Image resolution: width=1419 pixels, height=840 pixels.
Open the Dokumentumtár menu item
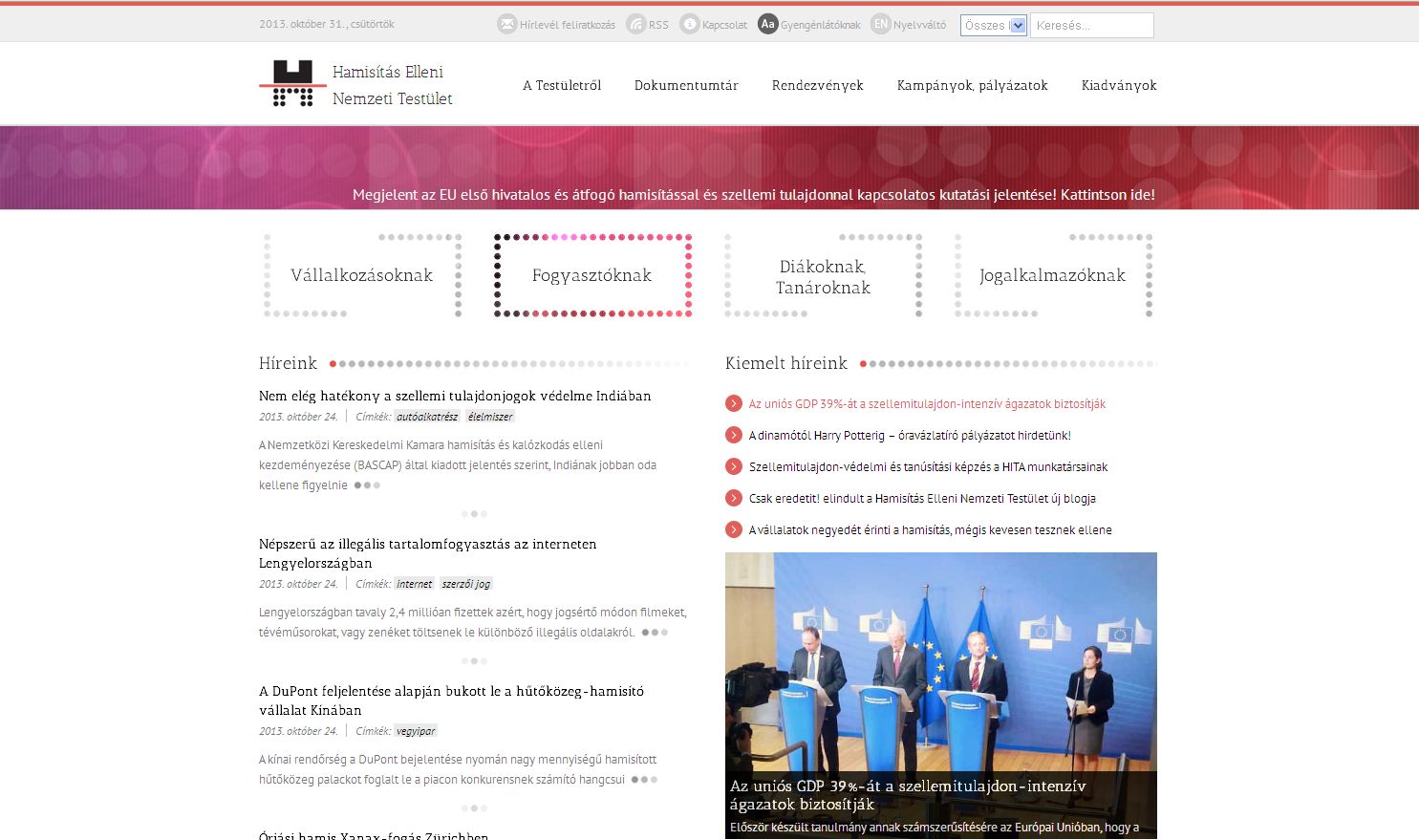tap(686, 86)
